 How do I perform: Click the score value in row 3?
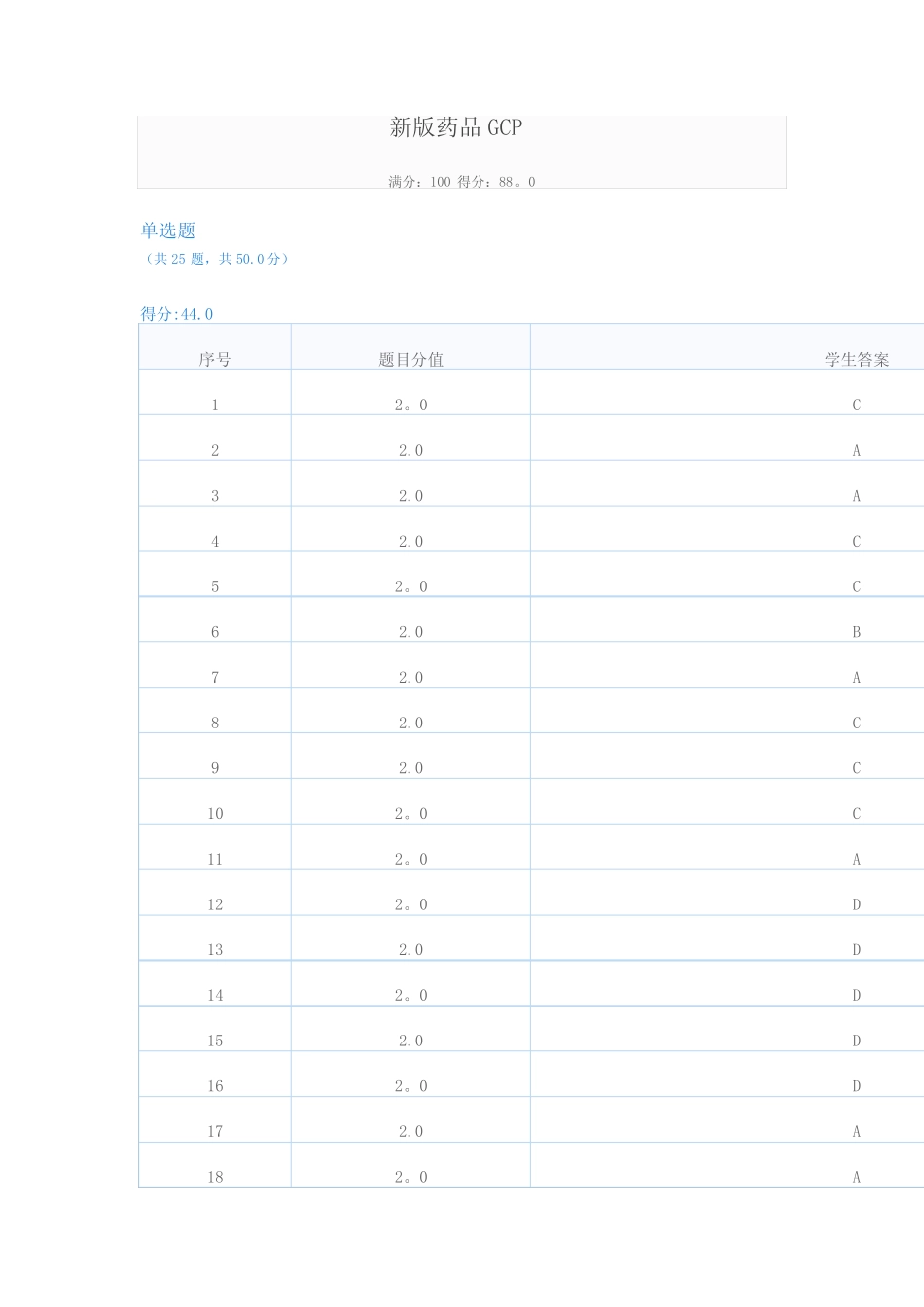pyautogui.click(x=410, y=496)
